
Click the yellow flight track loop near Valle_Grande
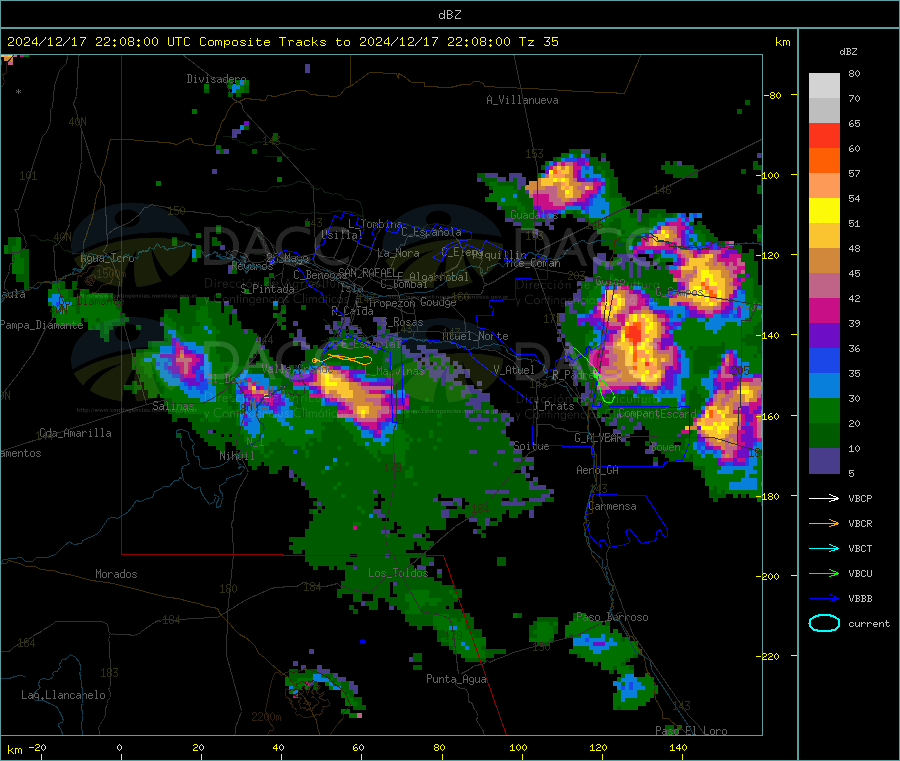point(342,360)
